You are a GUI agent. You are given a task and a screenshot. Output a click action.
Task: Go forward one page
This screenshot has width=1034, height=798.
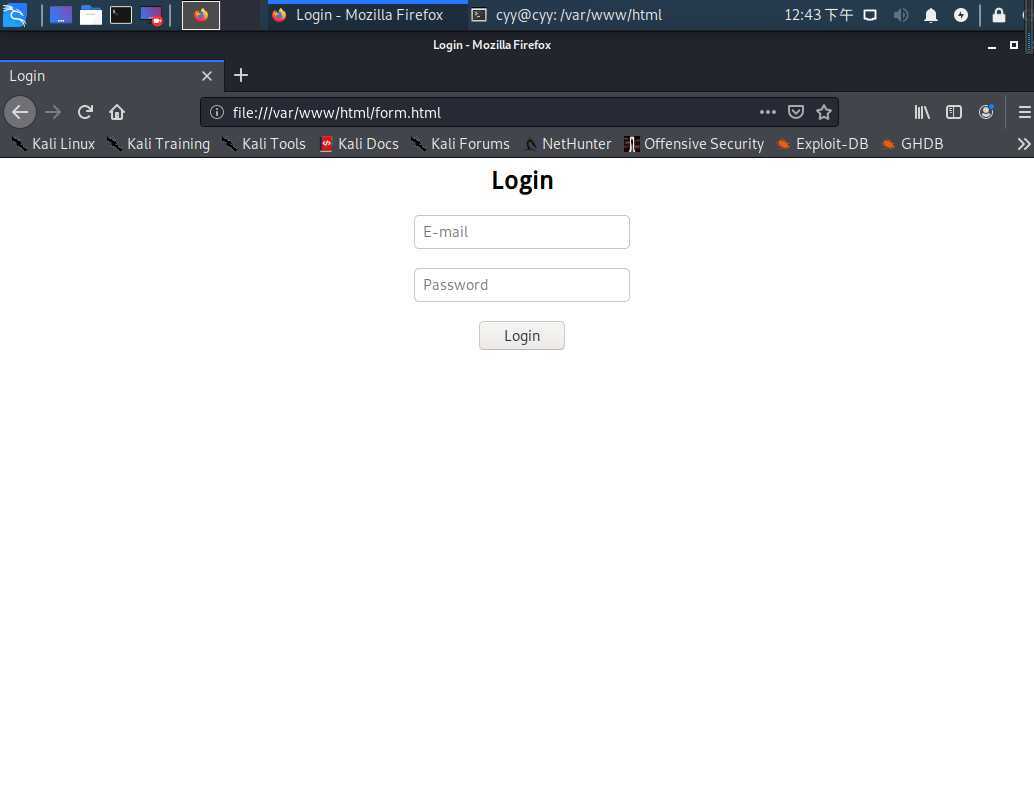53,112
